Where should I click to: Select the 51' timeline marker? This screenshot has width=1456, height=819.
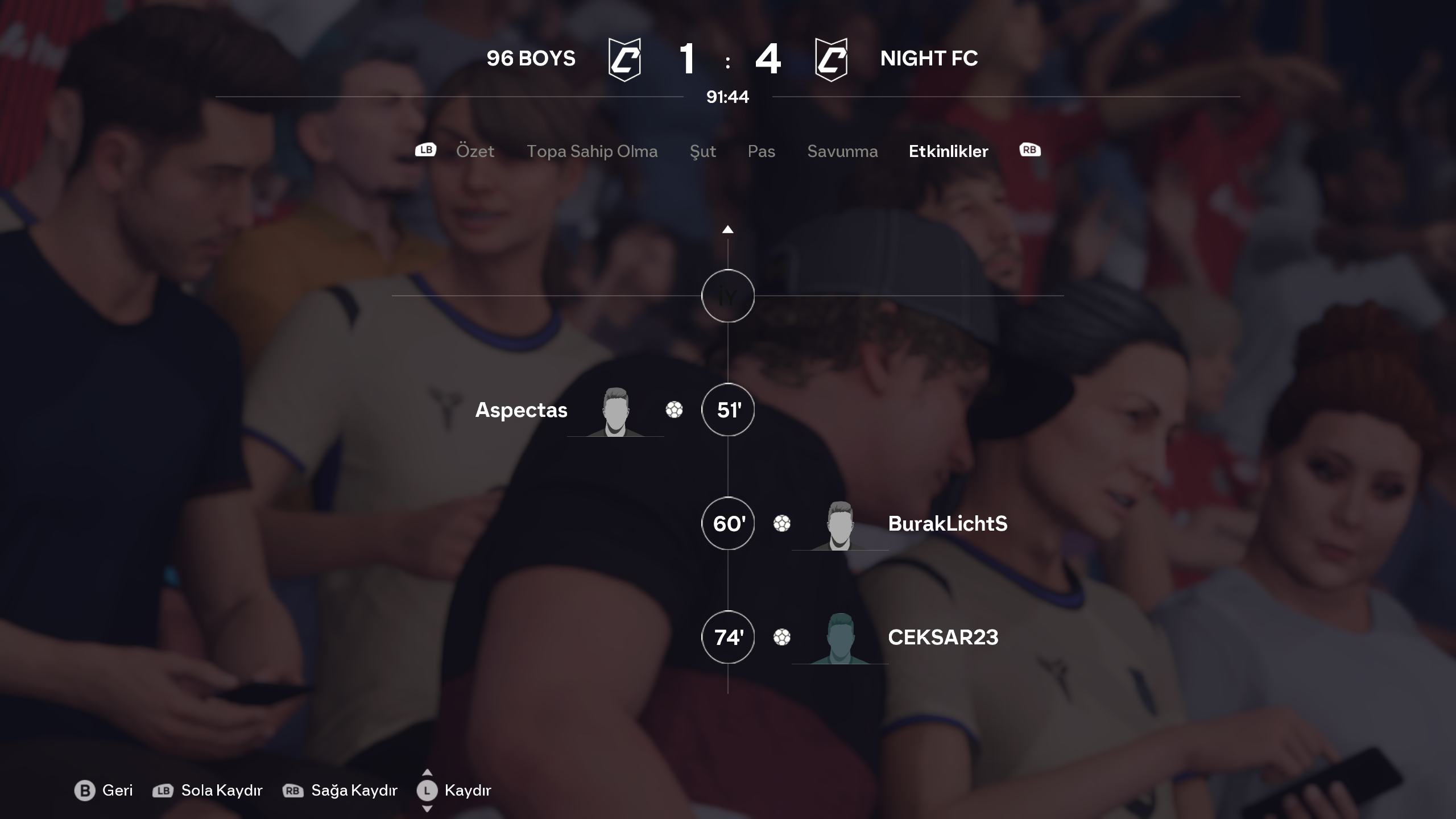(728, 409)
